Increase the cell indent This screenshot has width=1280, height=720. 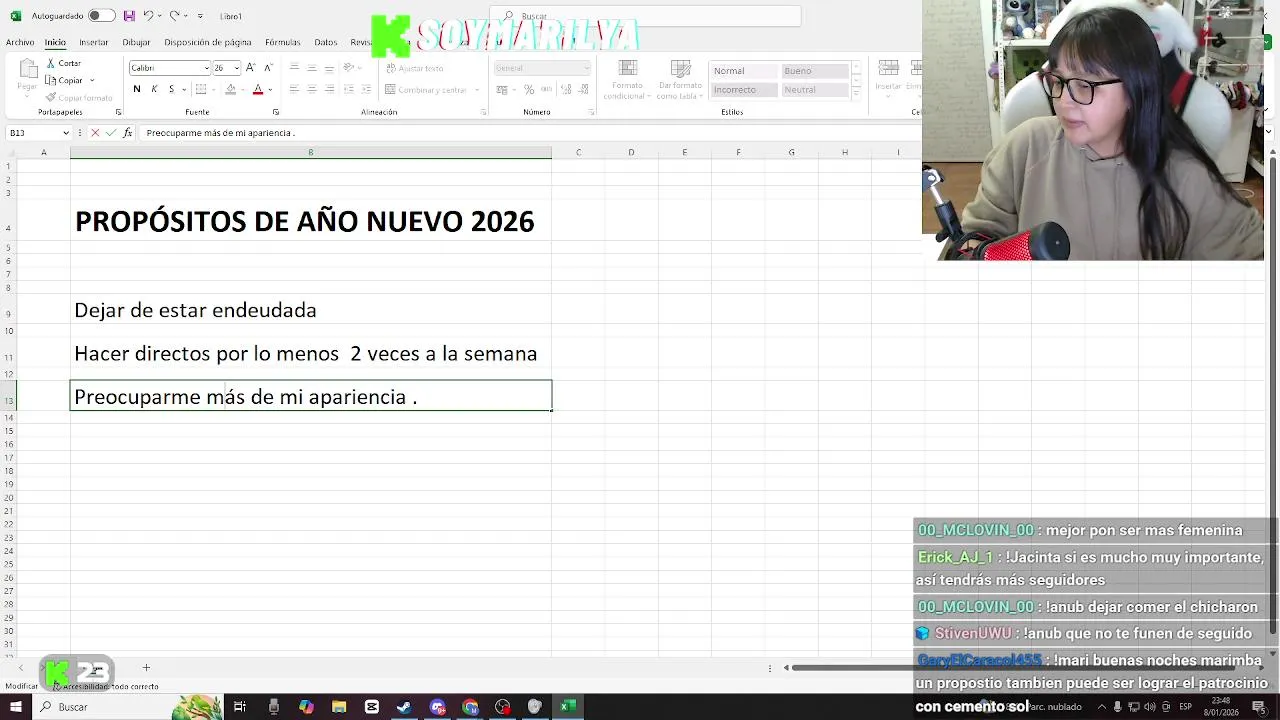368,90
